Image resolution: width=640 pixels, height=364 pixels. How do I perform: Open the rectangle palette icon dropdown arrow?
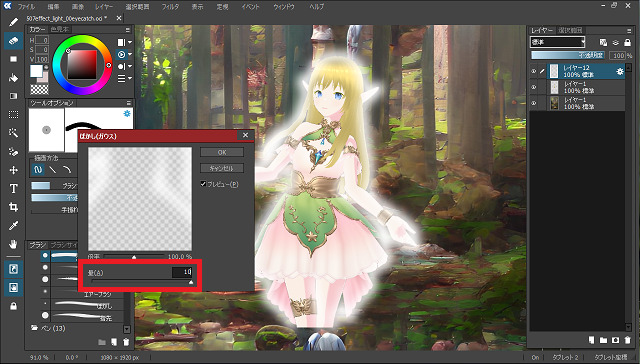coord(130,42)
